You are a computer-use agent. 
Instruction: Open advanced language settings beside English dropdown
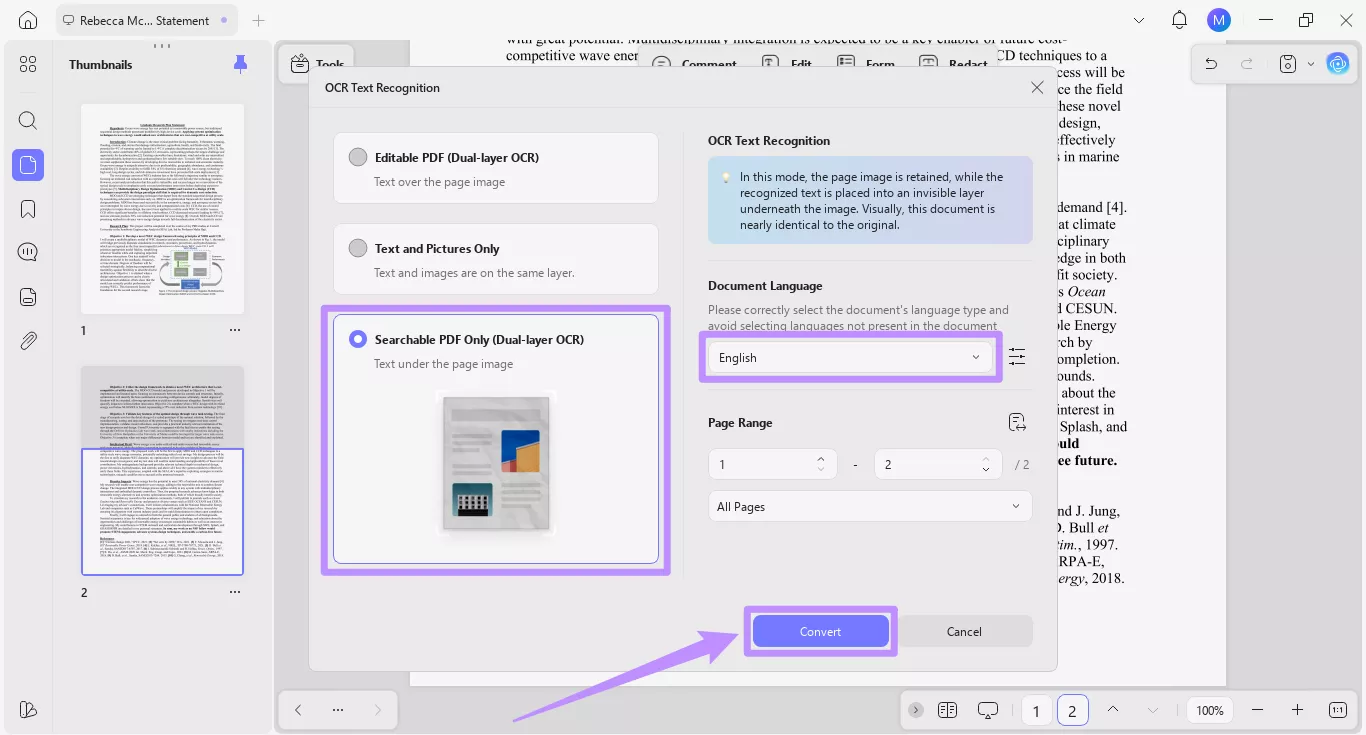(1017, 356)
